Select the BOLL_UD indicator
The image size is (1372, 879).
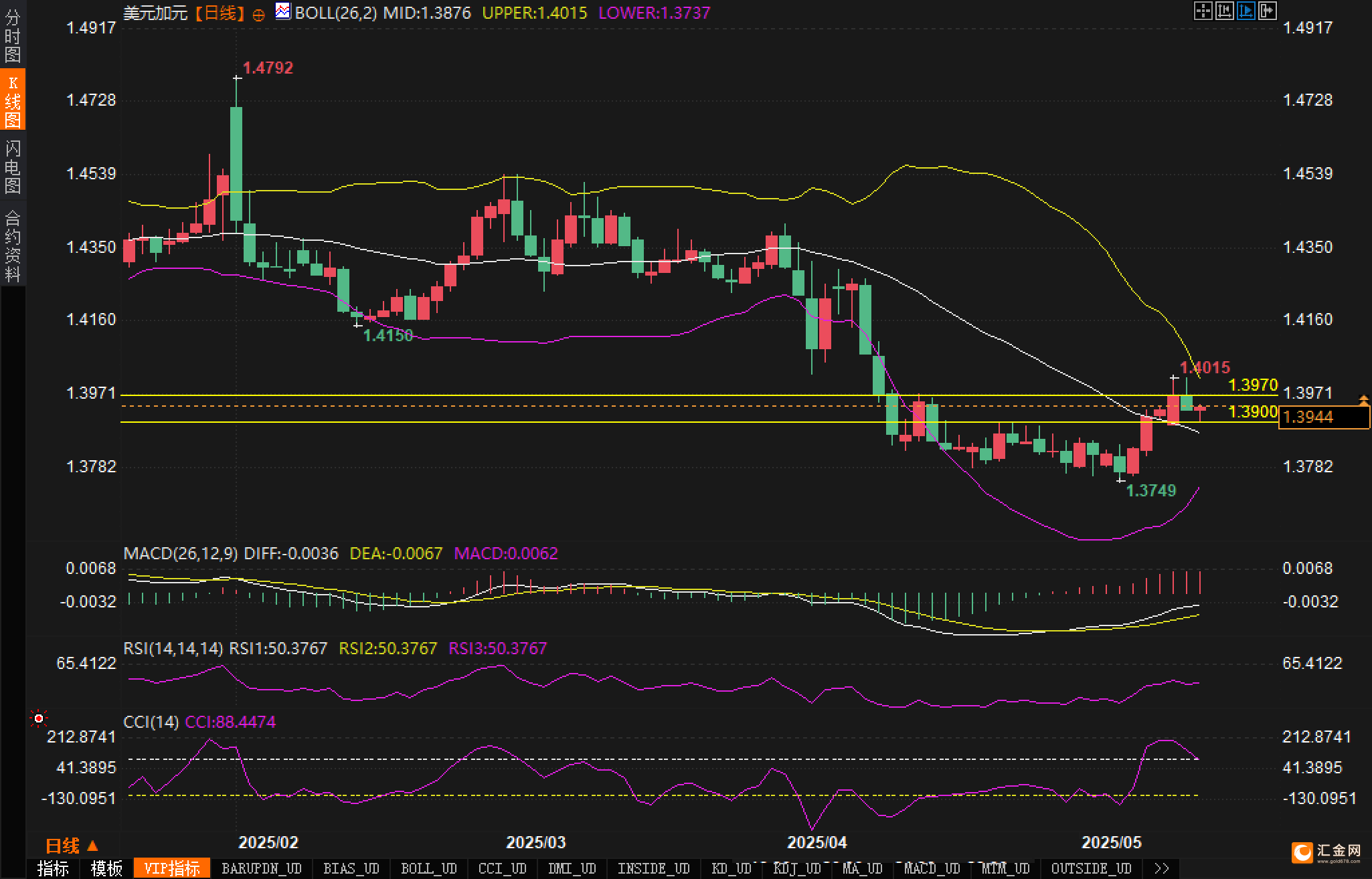428,868
